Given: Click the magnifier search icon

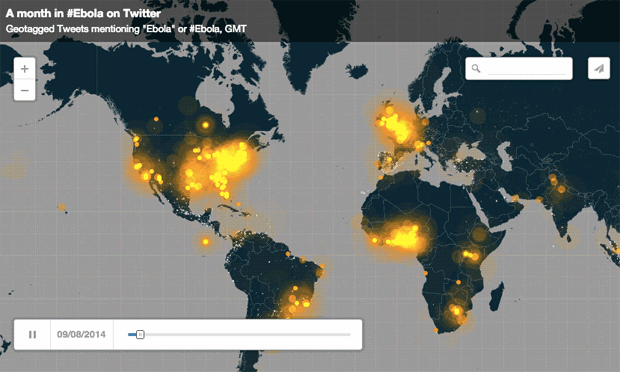Looking at the screenshot, I should coord(476,68).
